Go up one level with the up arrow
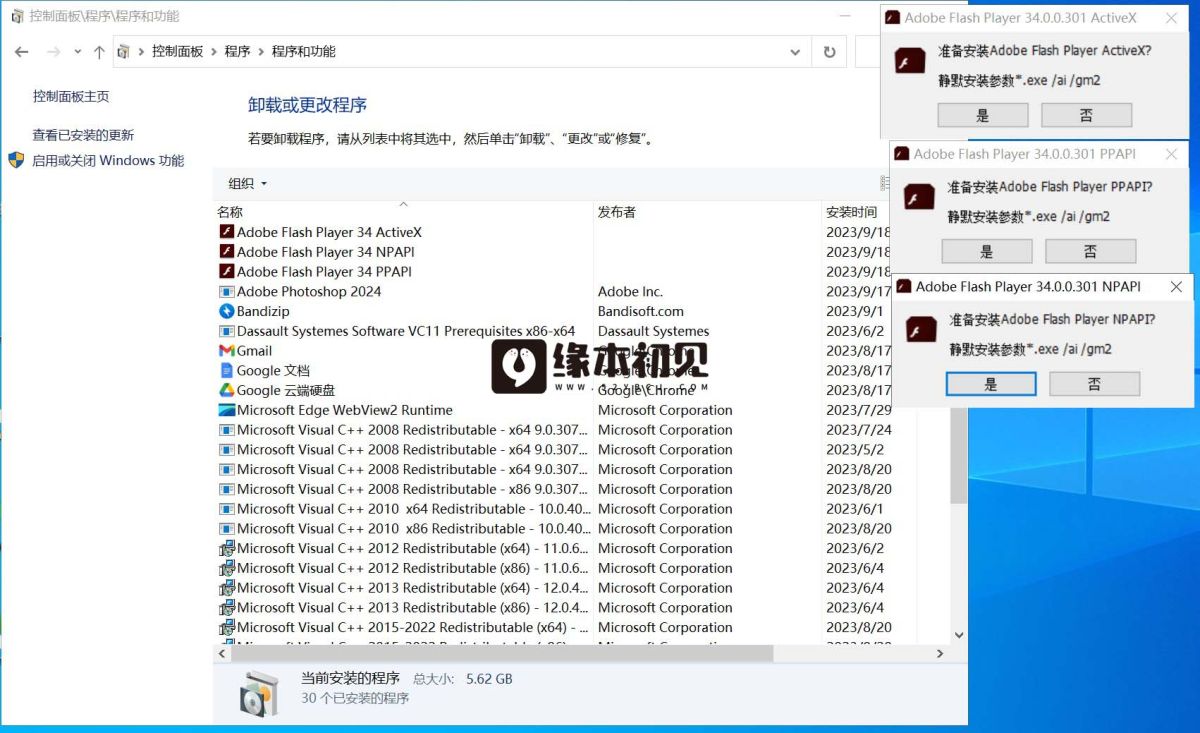The image size is (1200, 733). pos(99,52)
